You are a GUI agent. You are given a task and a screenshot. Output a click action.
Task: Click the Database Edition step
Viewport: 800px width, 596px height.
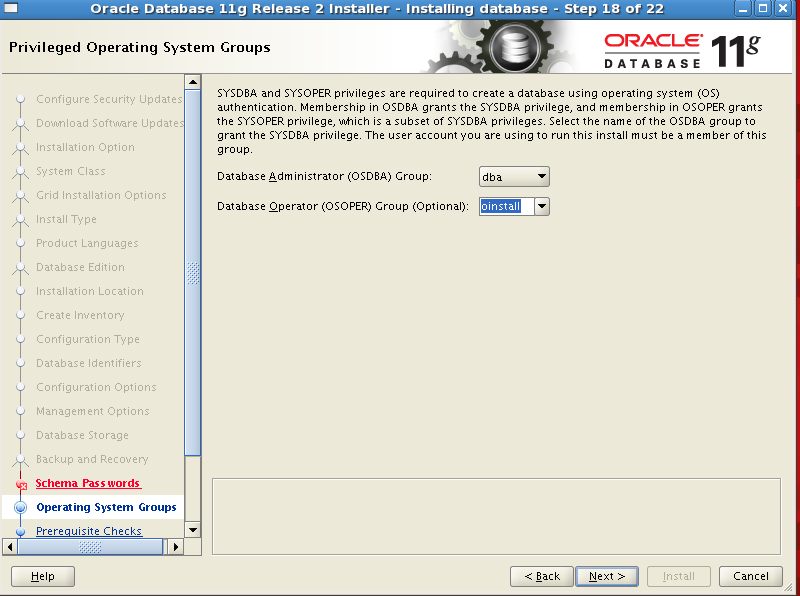[80, 267]
